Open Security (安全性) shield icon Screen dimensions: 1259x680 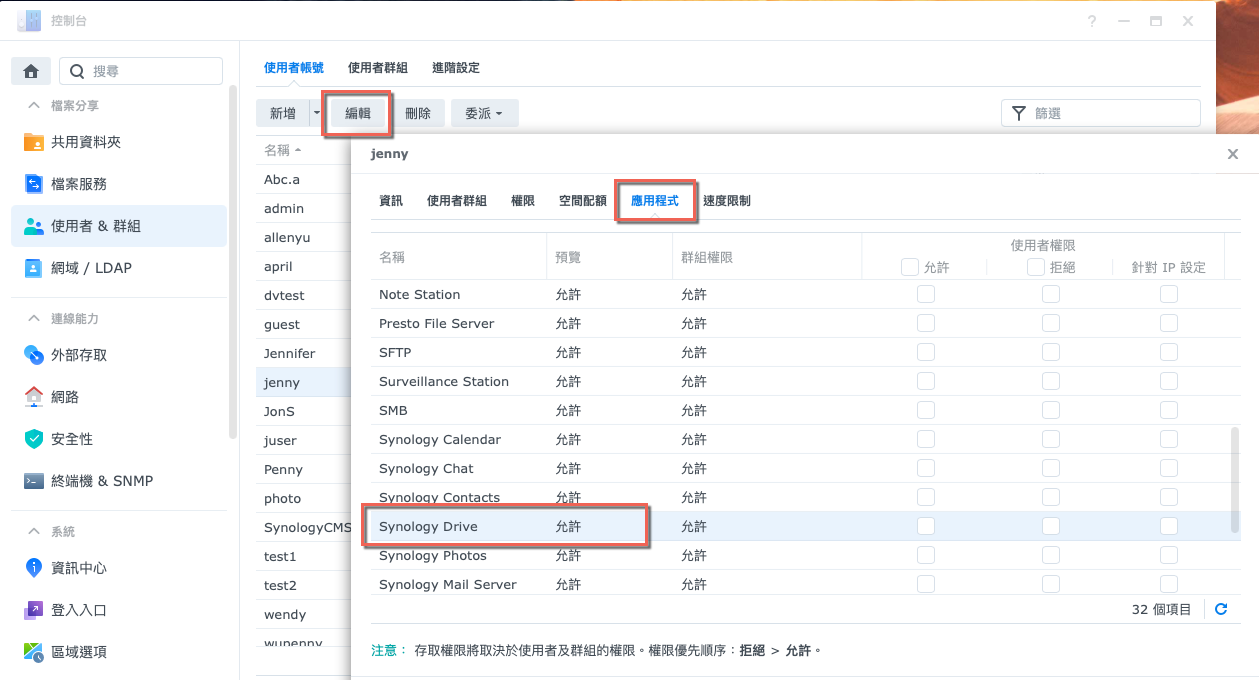(x=34, y=439)
